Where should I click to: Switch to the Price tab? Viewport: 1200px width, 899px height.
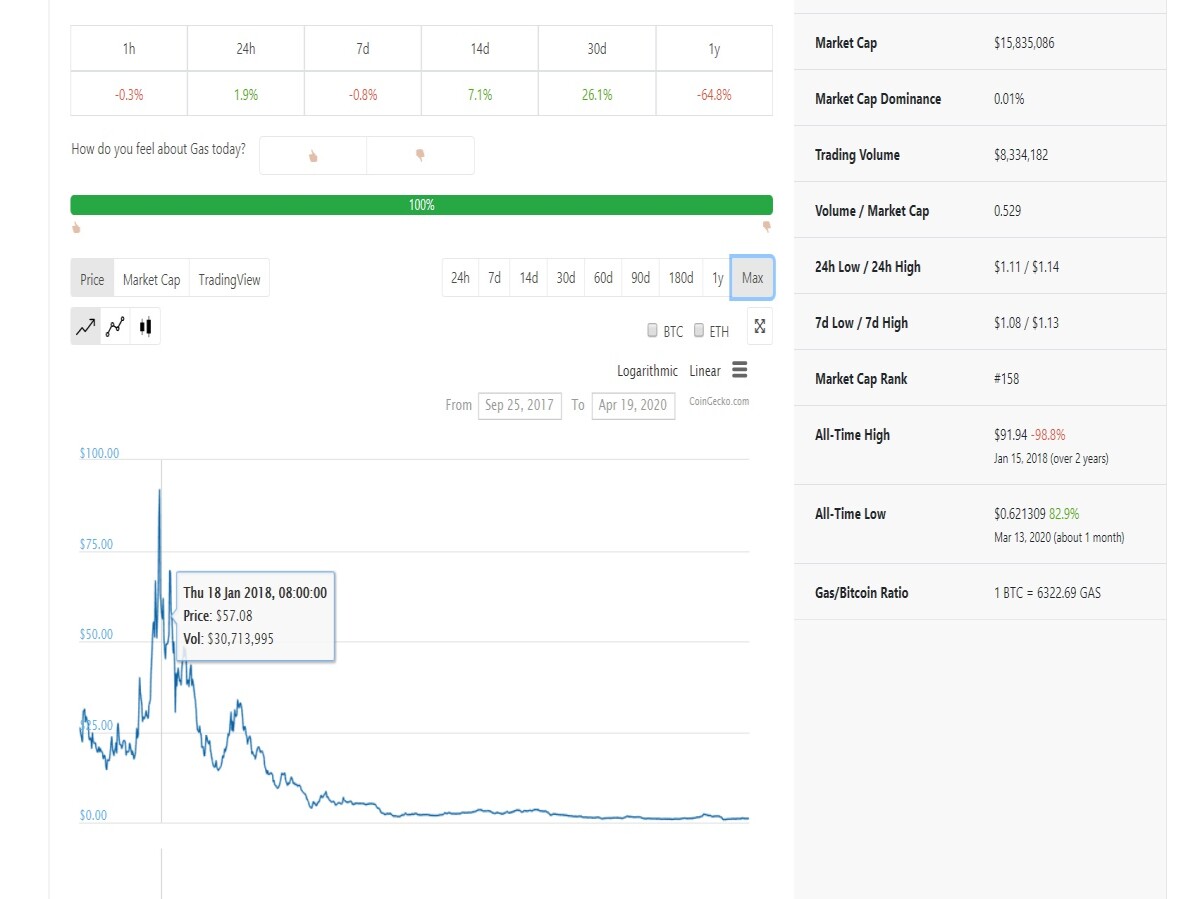pos(92,279)
